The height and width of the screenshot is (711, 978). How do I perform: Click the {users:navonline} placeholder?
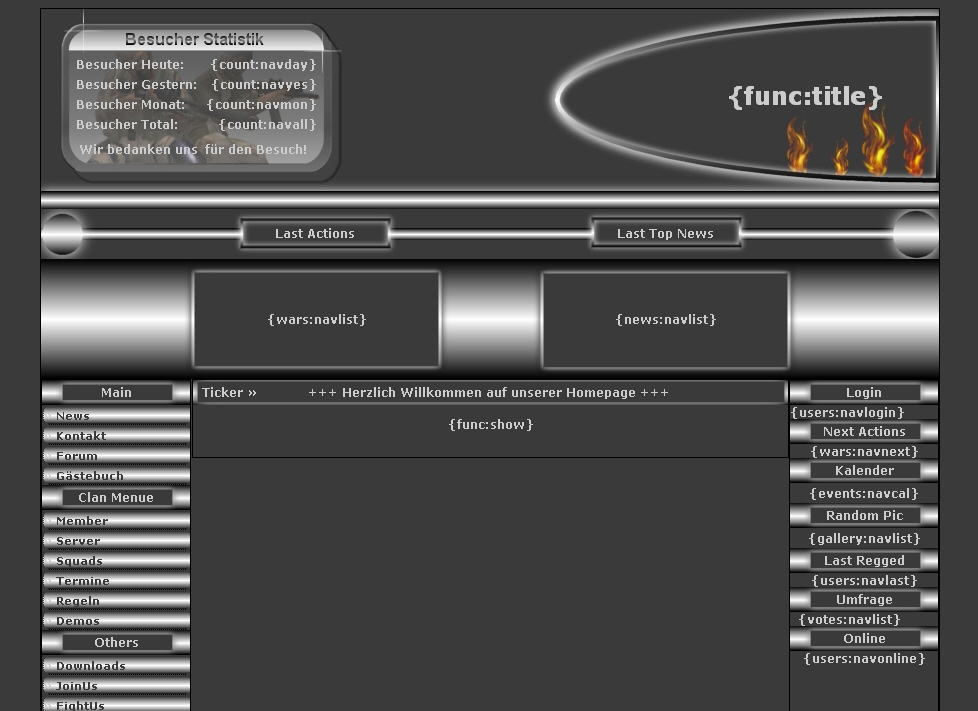[864, 658]
